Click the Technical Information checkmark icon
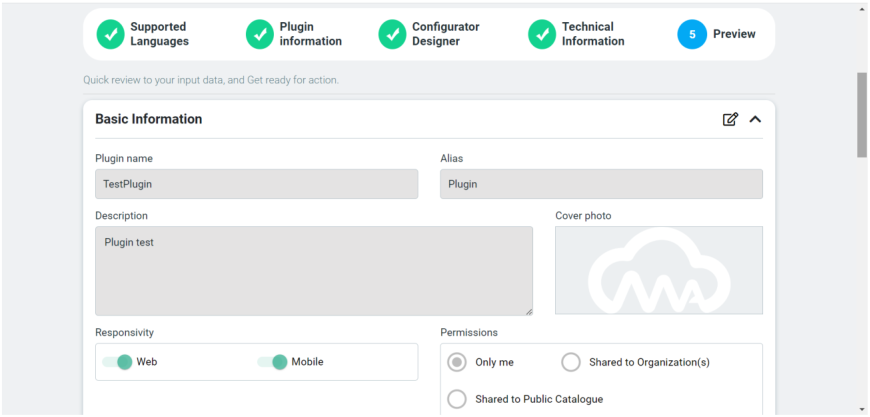 pyautogui.click(x=542, y=34)
